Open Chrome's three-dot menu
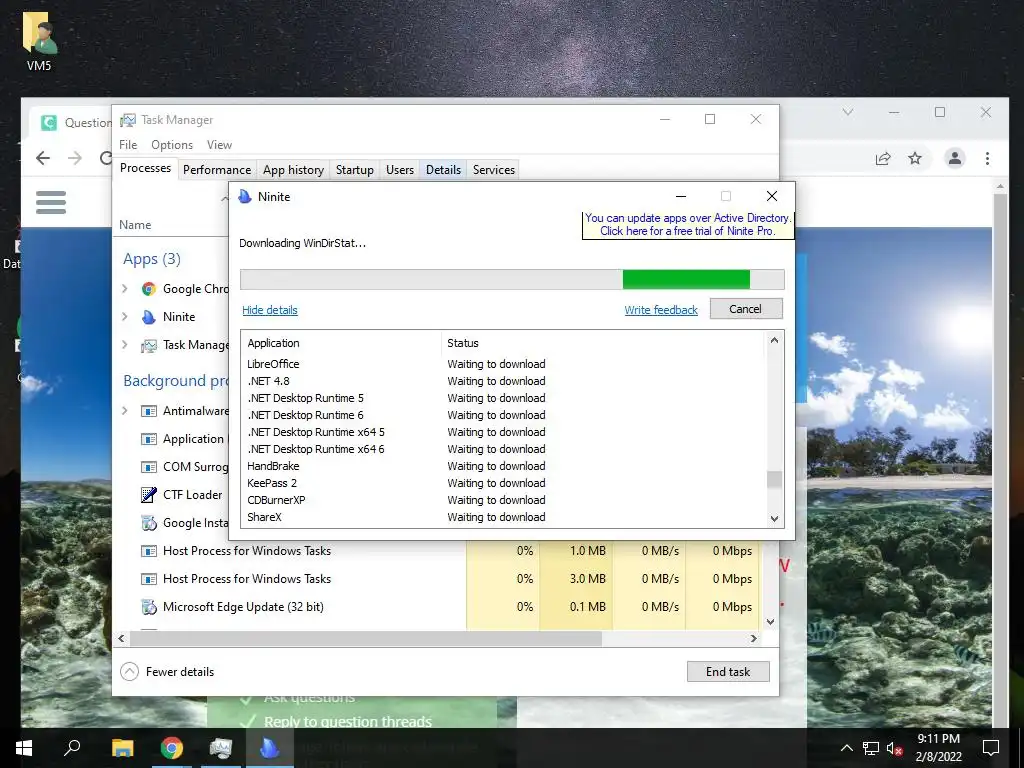This screenshot has width=1024, height=768. point(987,158)
